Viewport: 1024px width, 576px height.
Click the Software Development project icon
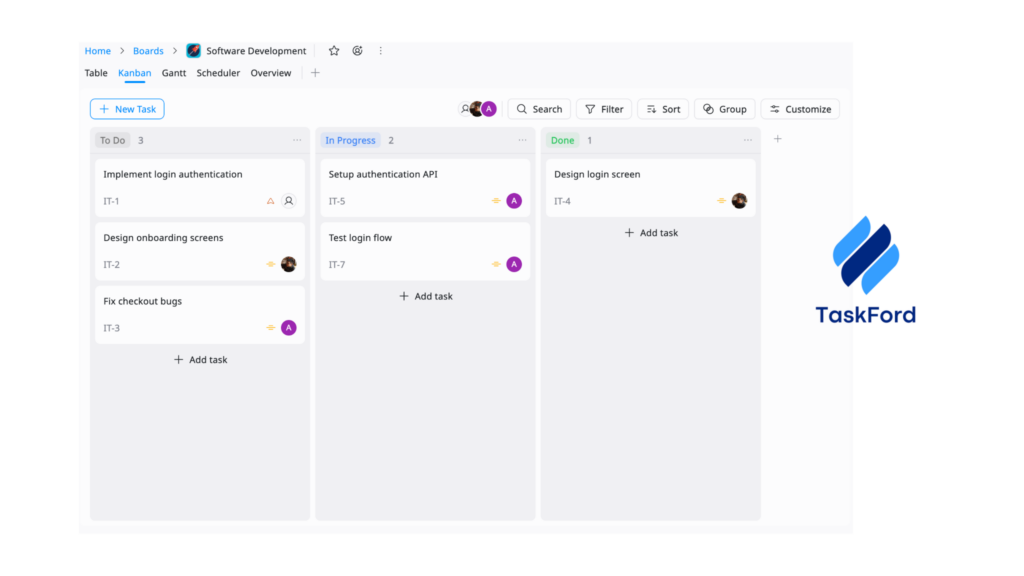(x=192, y=50)
